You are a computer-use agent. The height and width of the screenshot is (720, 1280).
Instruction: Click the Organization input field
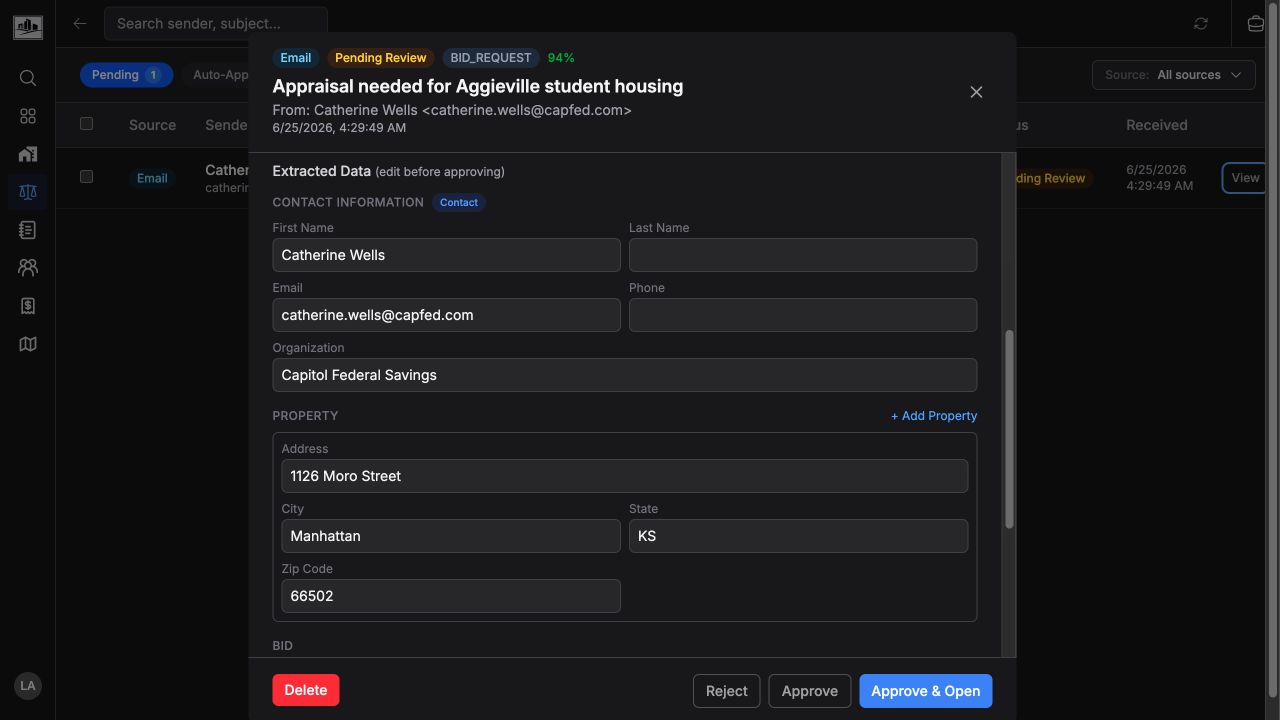click(624, 375)
